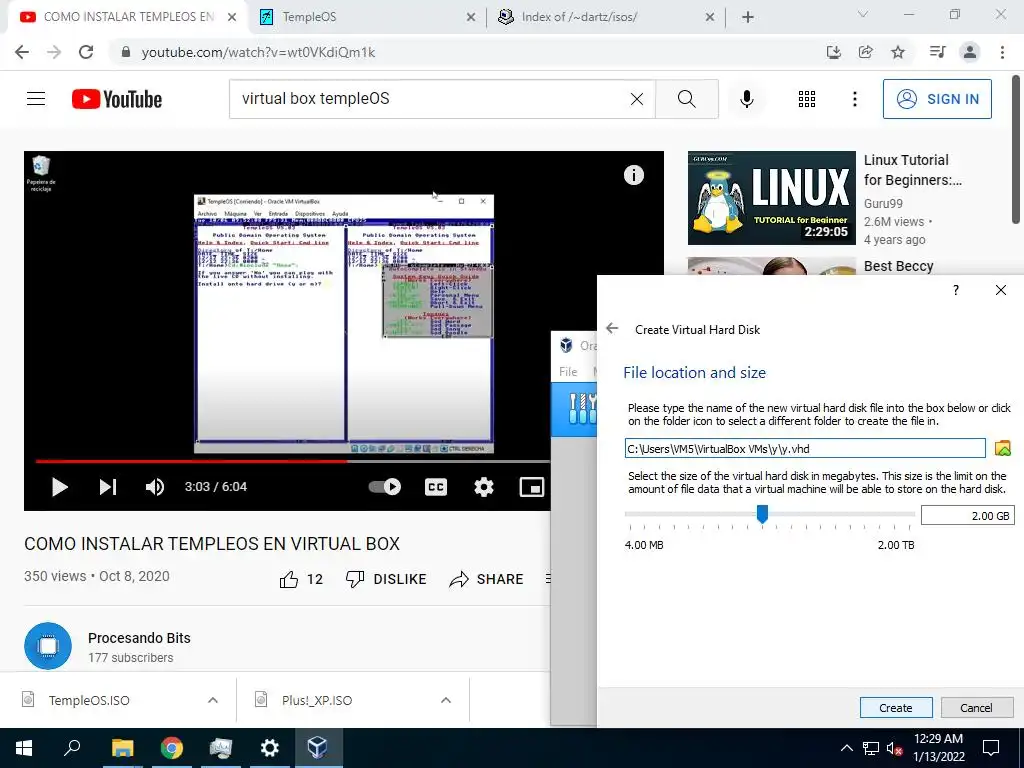
Task: Open the YouTube apps grid icon
Action: point(807,99)
